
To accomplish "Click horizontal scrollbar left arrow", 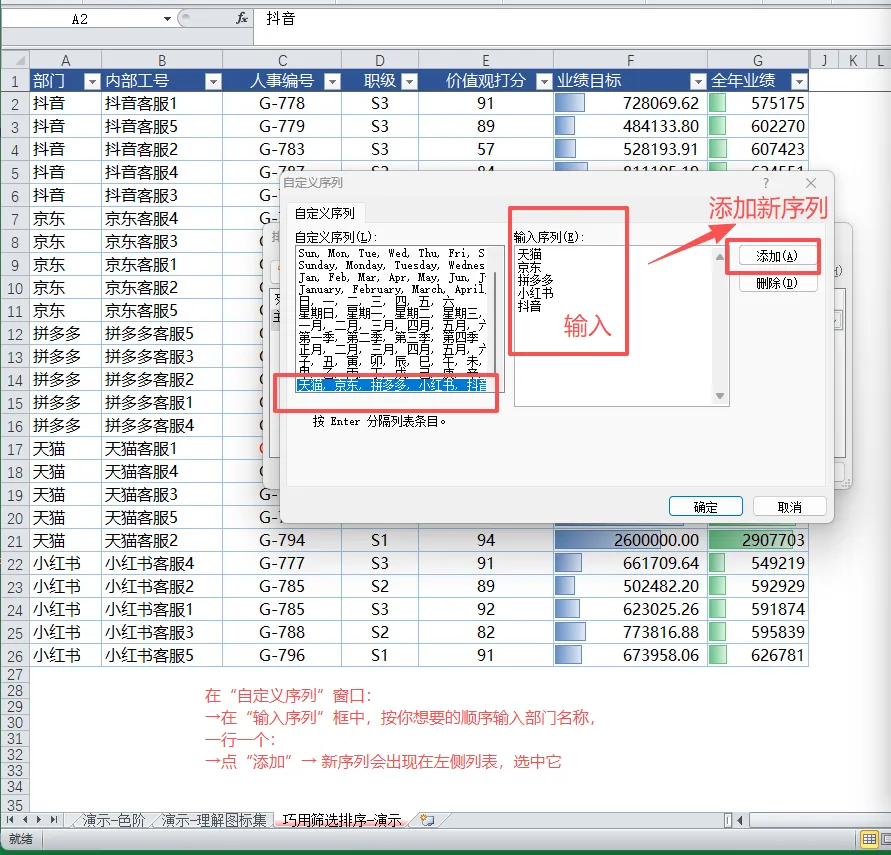I will coord(740,820).
